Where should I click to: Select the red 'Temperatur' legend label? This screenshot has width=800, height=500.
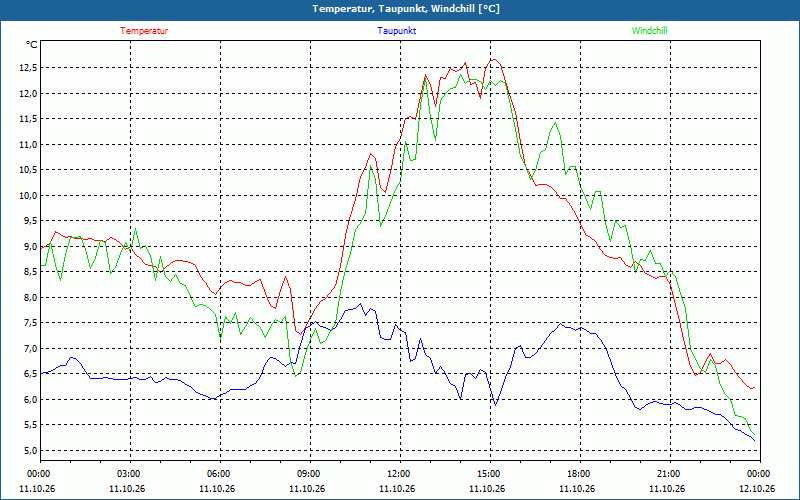[x=144, y=31]
